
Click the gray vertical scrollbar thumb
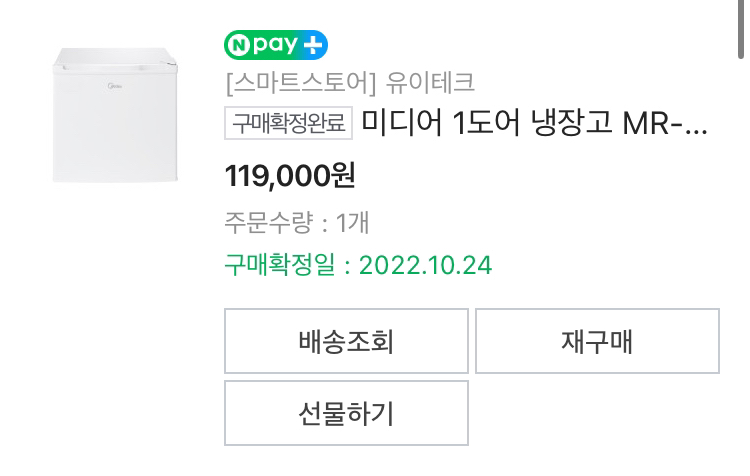[x=741, y=29]
